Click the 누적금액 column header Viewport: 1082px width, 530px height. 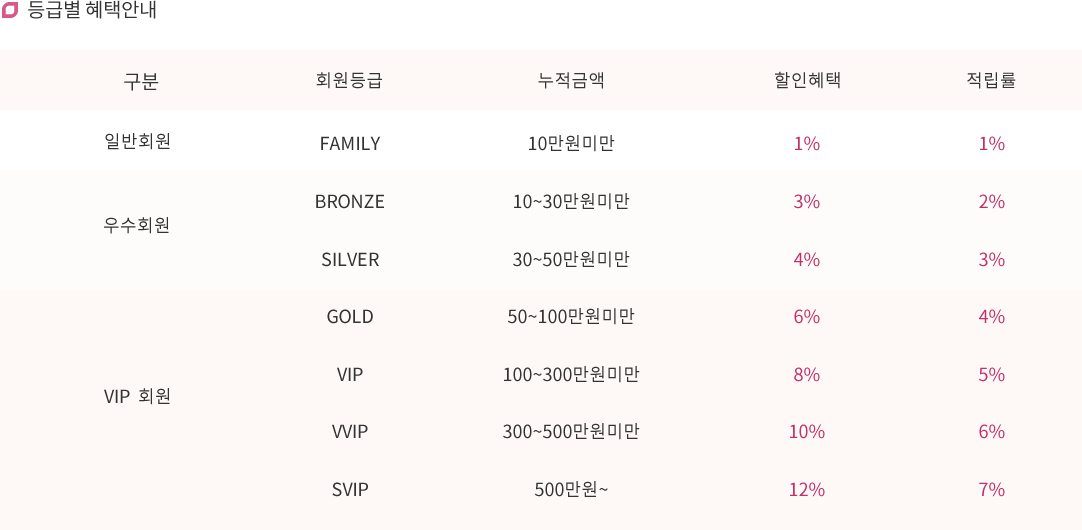(571, 81)
